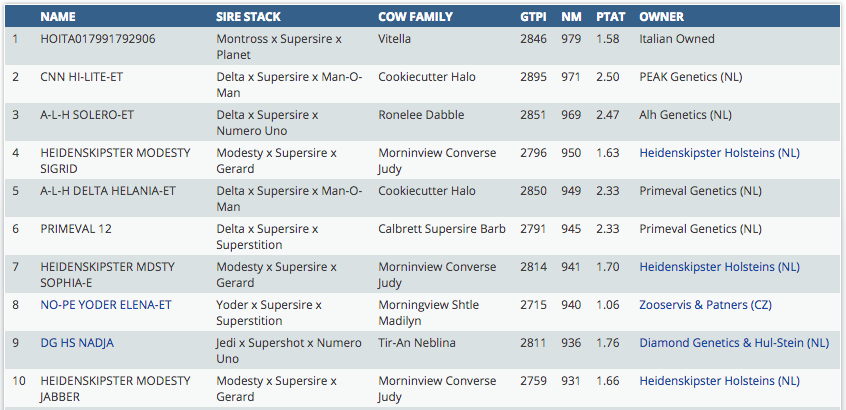Viewport: 846px width, 410px height.
Task: Sort by the GTPI column header
Action: coord(533,17)
